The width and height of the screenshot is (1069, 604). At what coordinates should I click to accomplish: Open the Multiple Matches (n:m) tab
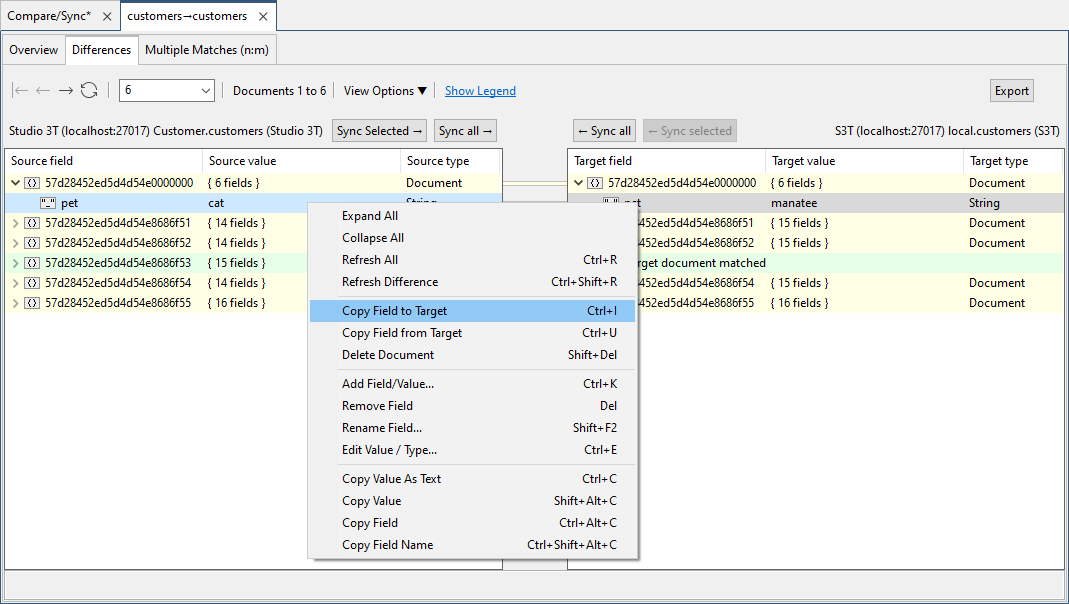click(x=207, y=50)
